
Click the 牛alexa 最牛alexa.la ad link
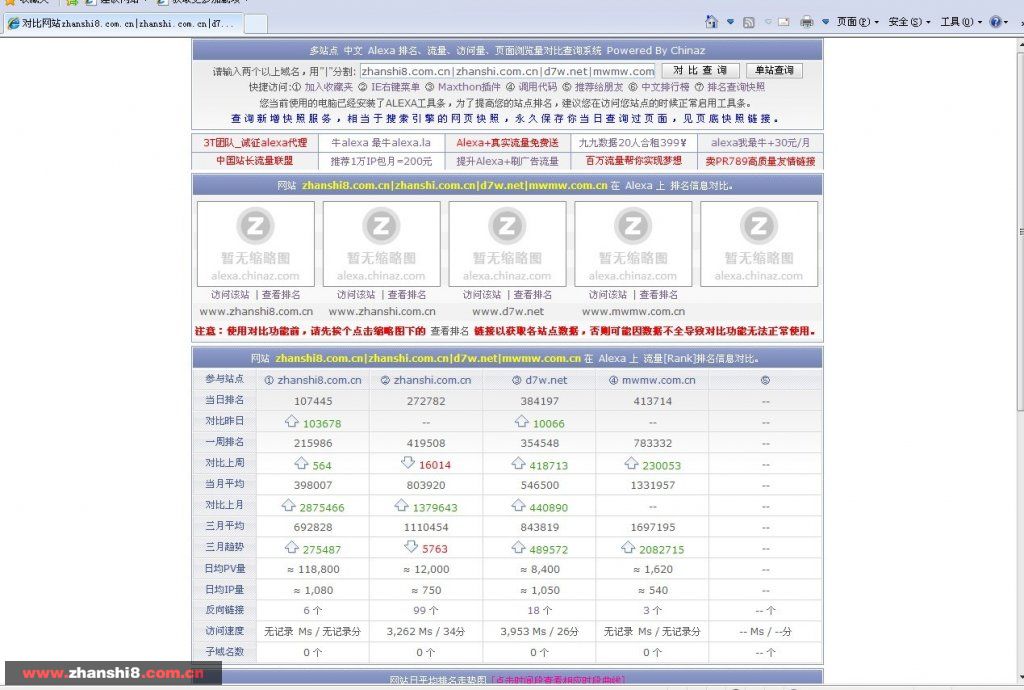pos(381,142)
